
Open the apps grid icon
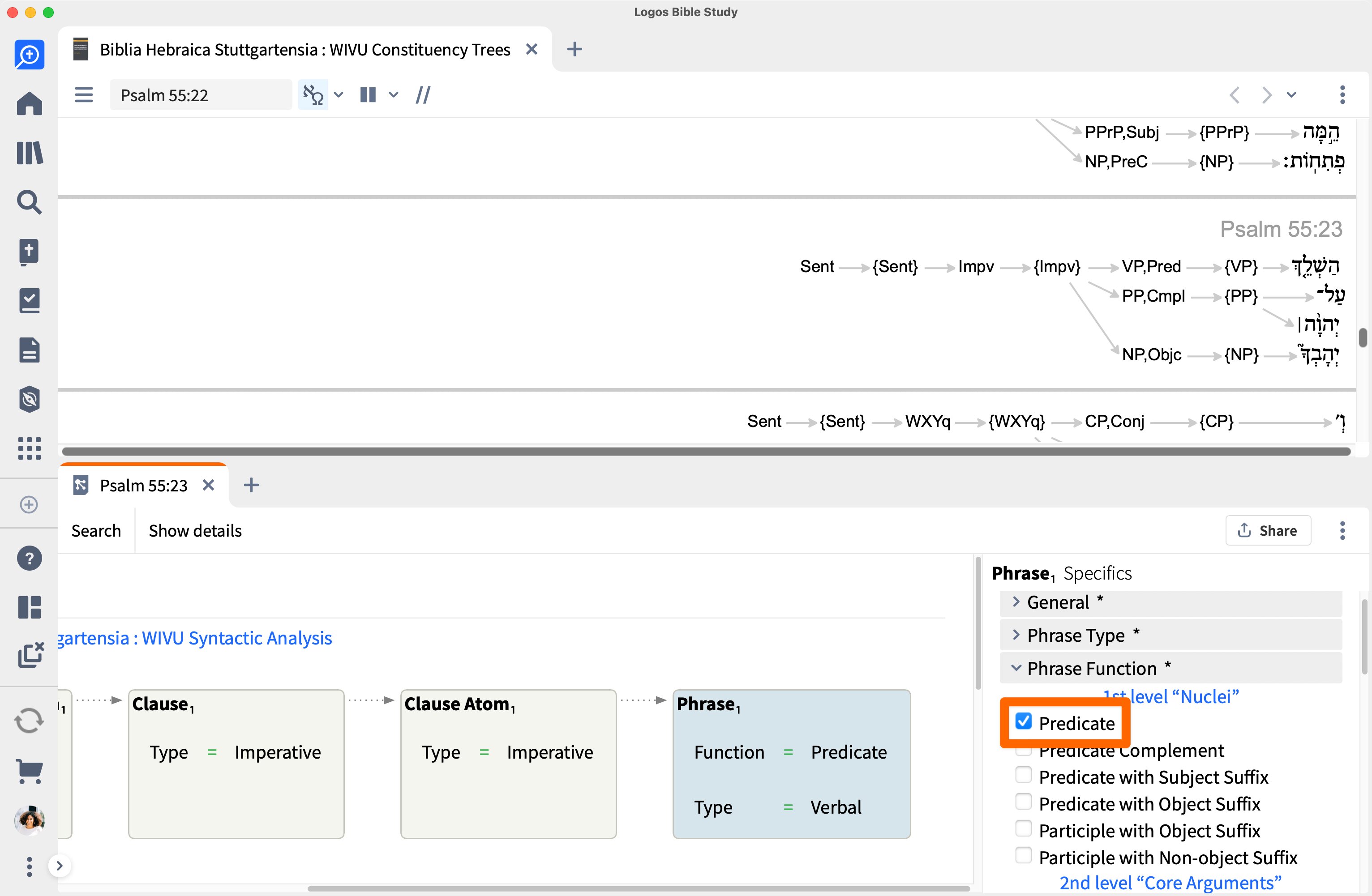coord(30,448)
